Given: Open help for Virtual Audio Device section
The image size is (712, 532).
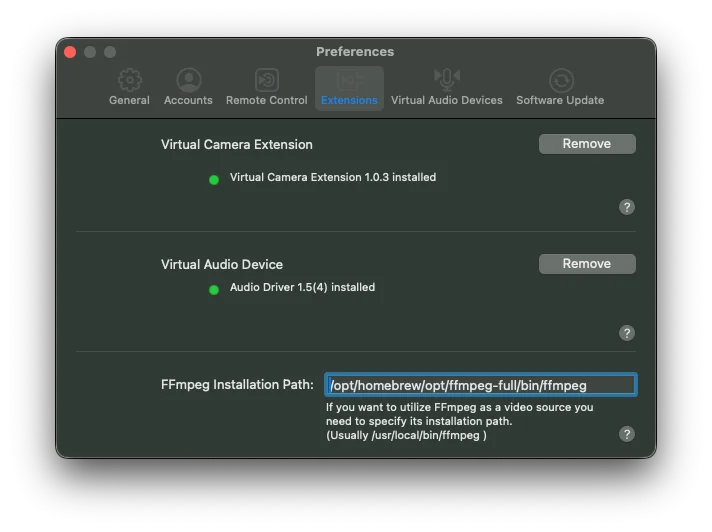Looking at the screenshot, I should (x=627, y=333).
